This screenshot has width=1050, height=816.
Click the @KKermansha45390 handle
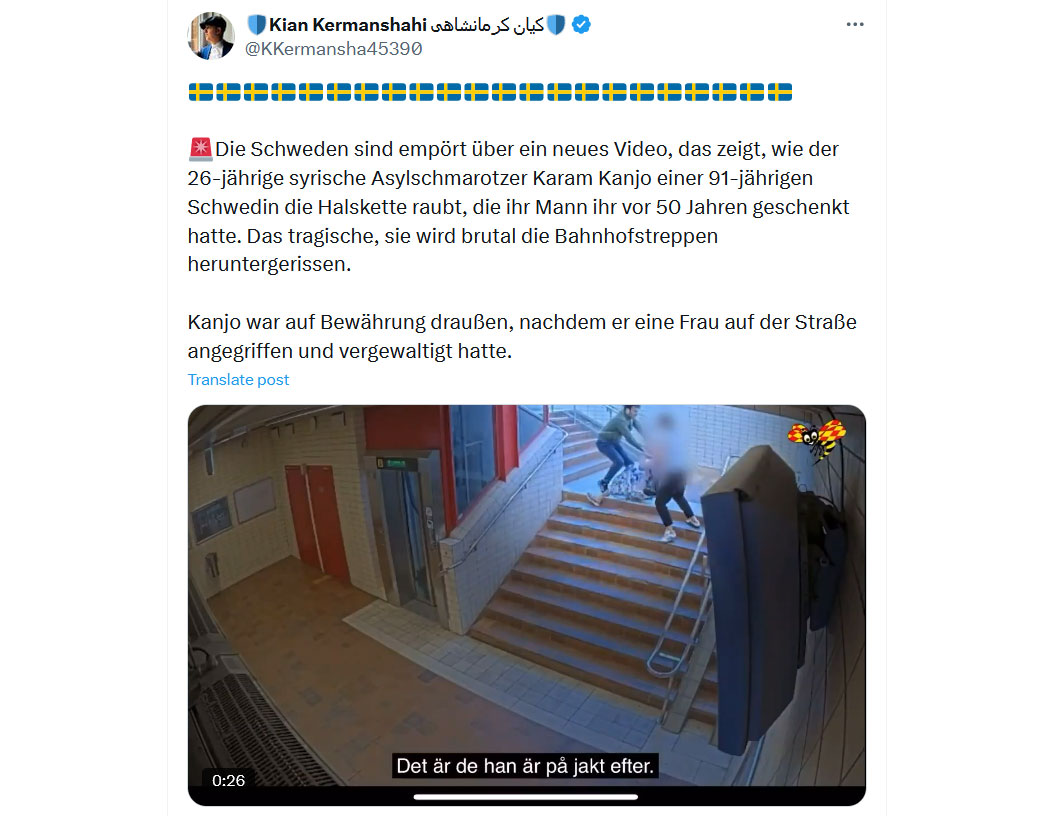coord(333,49)
